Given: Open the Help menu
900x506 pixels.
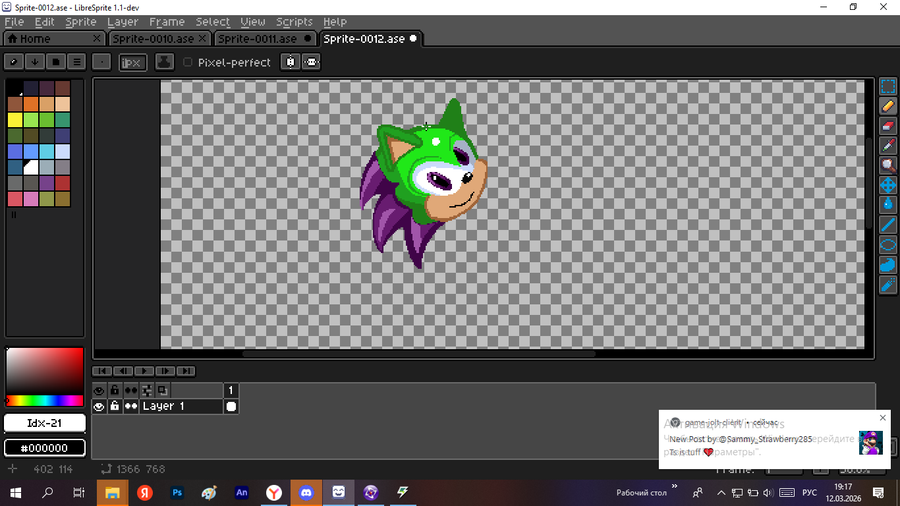Looking at the screenshot, I should pos(335,22).
